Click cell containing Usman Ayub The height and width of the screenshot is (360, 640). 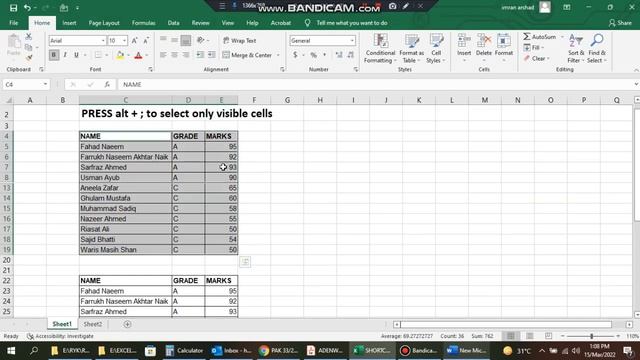126,178
